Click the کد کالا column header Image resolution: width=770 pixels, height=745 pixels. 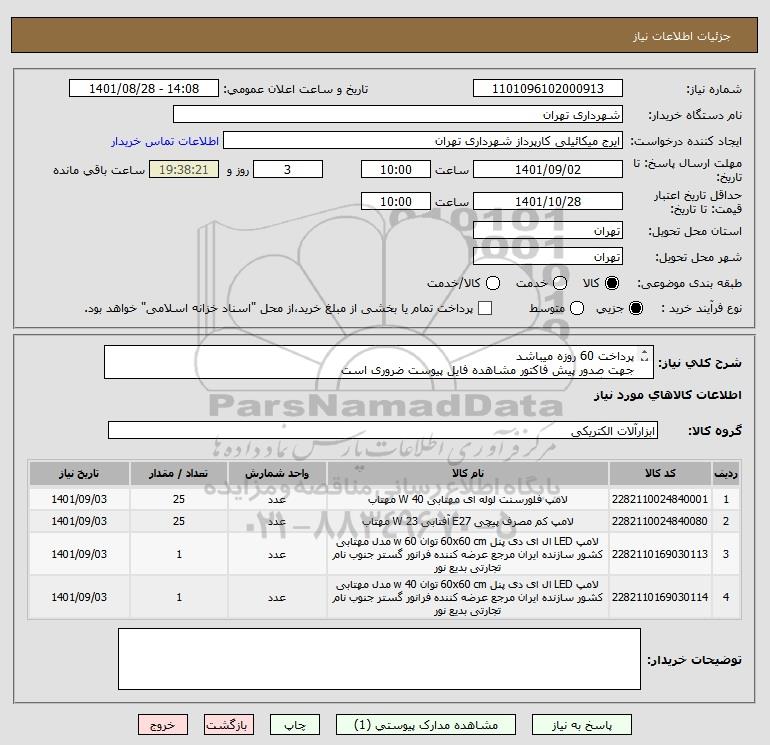[660, 473]
